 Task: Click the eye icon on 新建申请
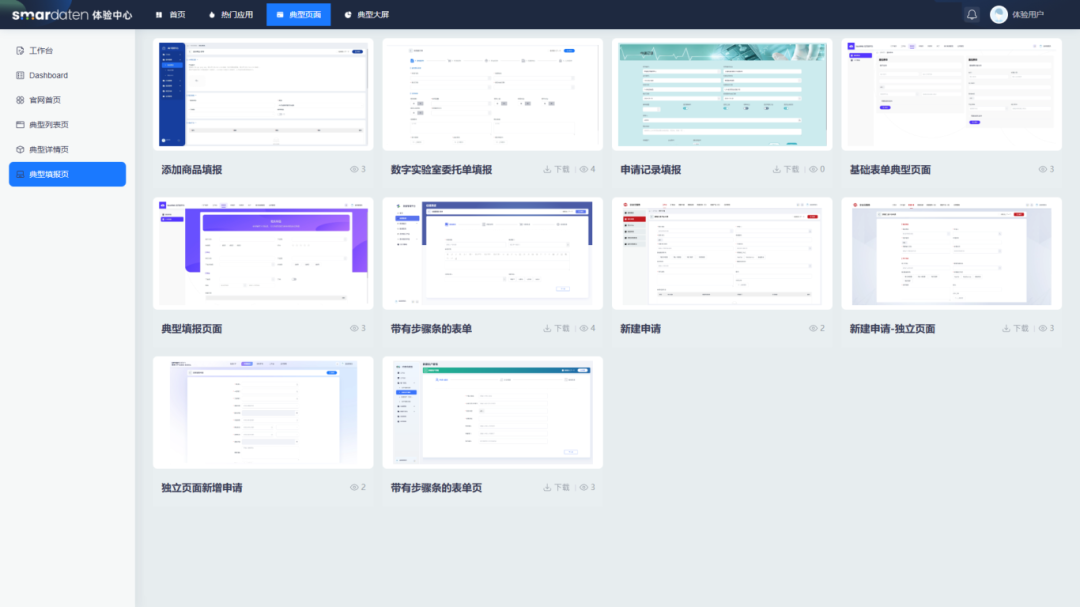coord(813,329)
